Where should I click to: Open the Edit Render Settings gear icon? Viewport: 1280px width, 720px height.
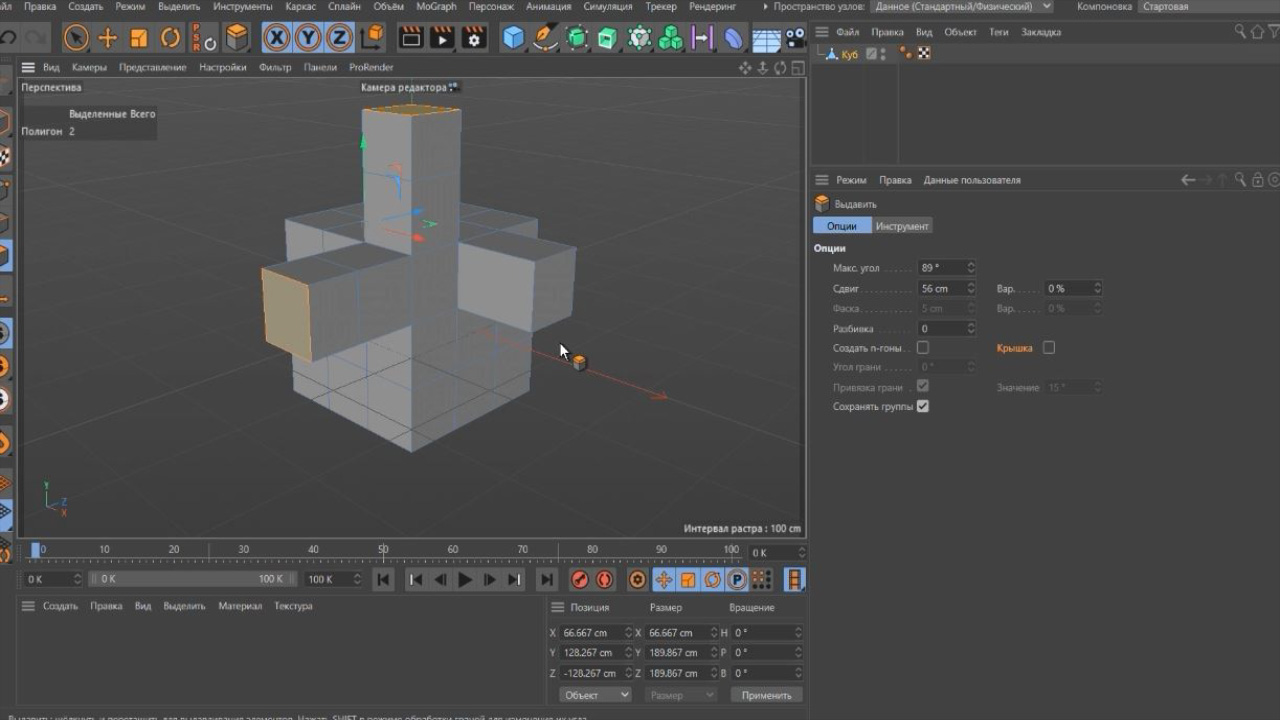(473, 38)
